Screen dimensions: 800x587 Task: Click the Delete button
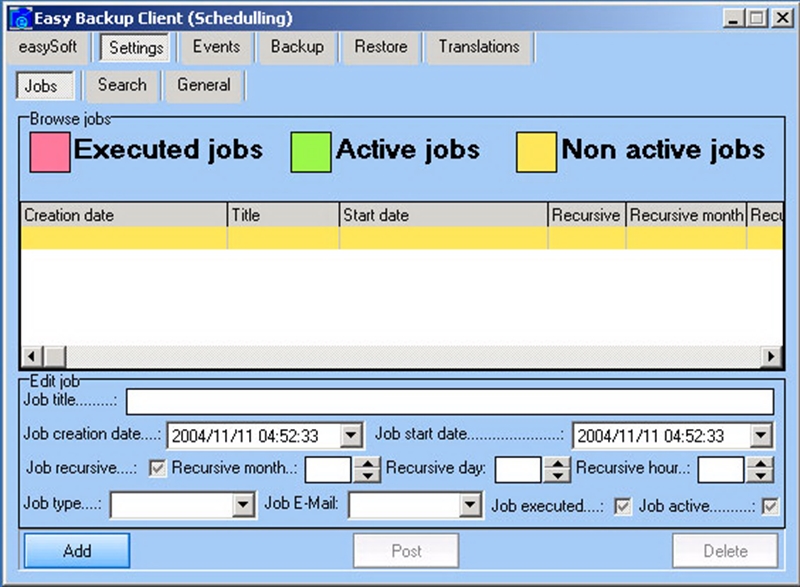point(724,551)
